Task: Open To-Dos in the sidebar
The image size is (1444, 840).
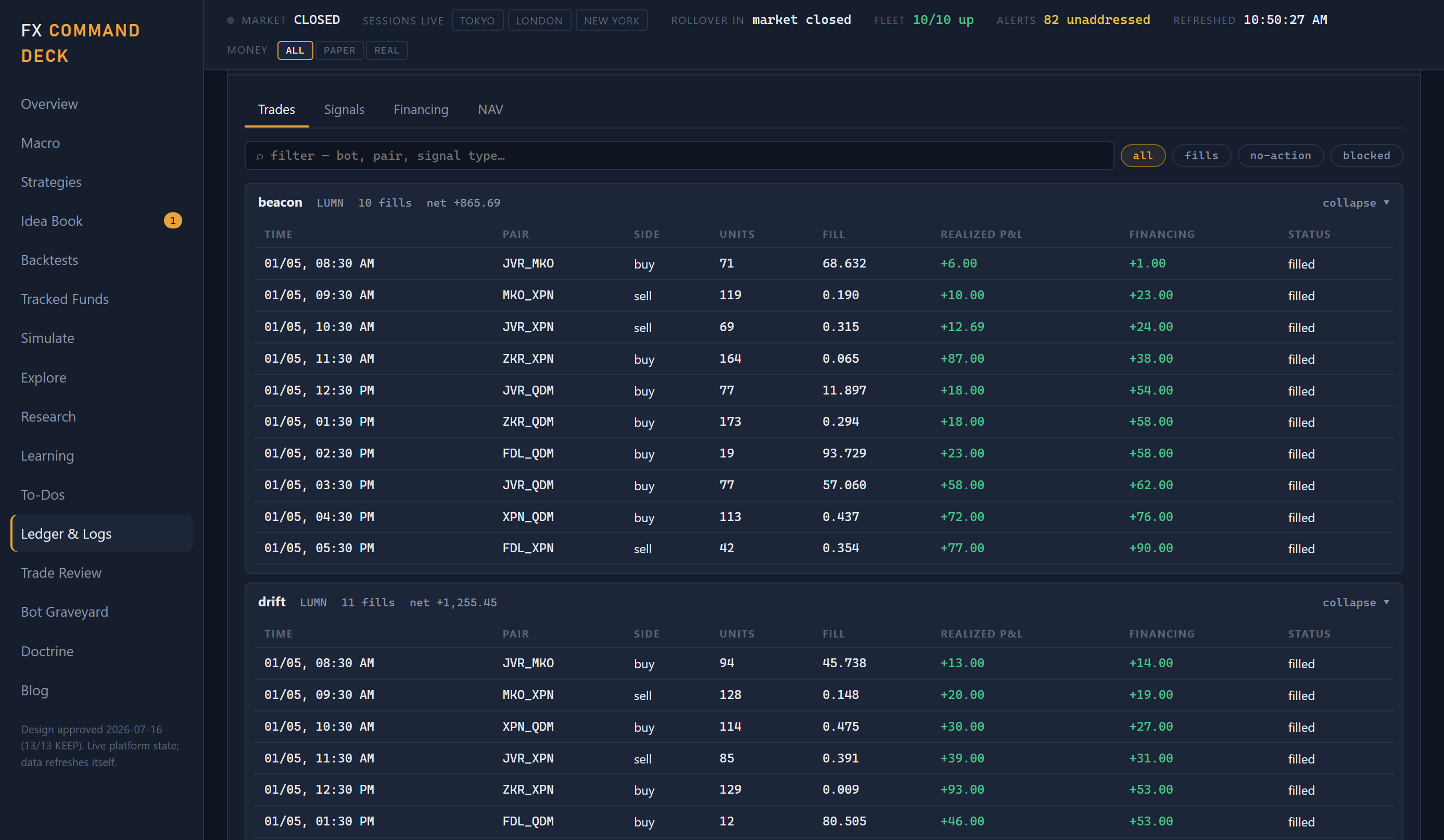Action: pos(102,494)
